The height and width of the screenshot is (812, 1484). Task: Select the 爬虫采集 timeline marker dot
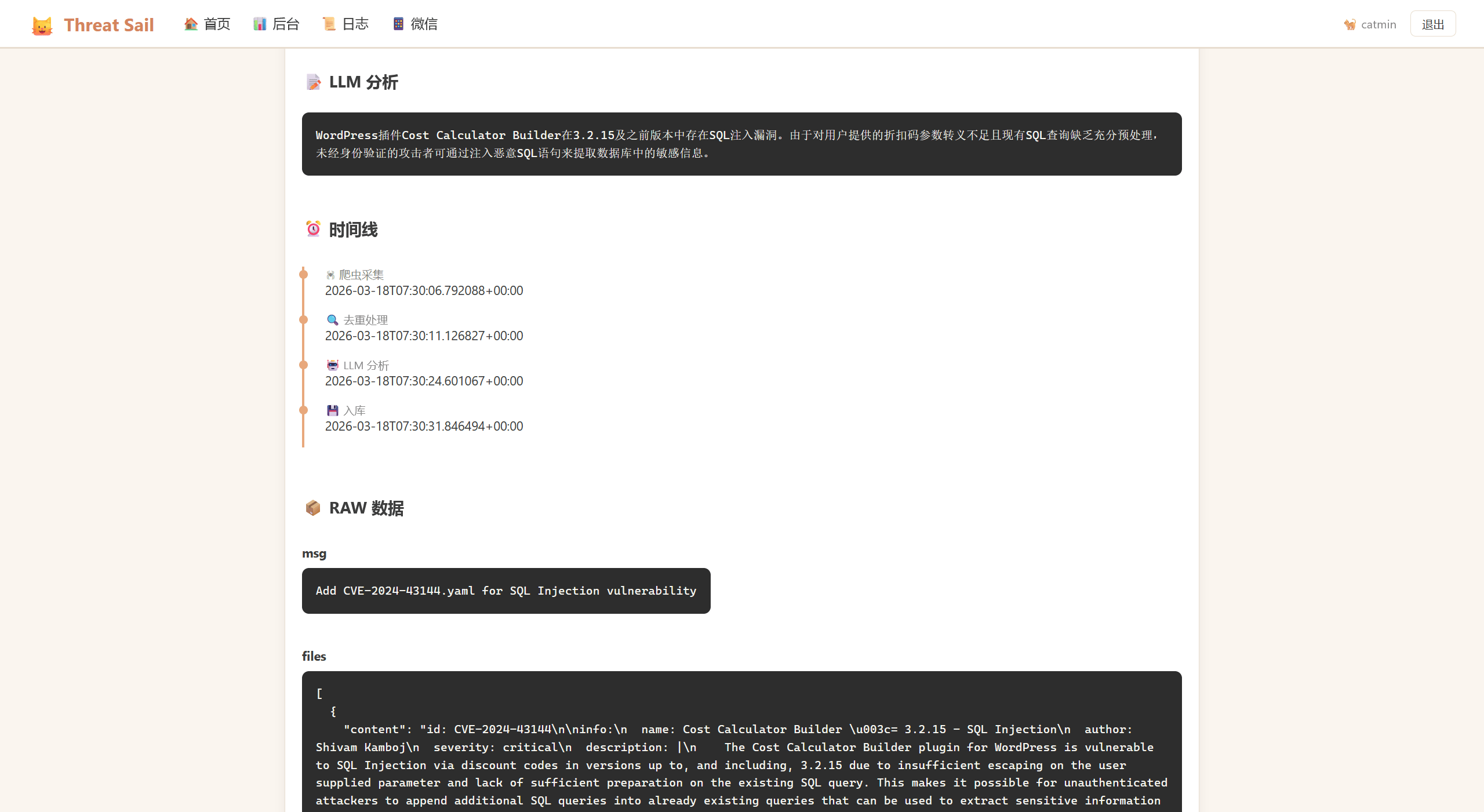pyautogui.click(x=303, y=274)
